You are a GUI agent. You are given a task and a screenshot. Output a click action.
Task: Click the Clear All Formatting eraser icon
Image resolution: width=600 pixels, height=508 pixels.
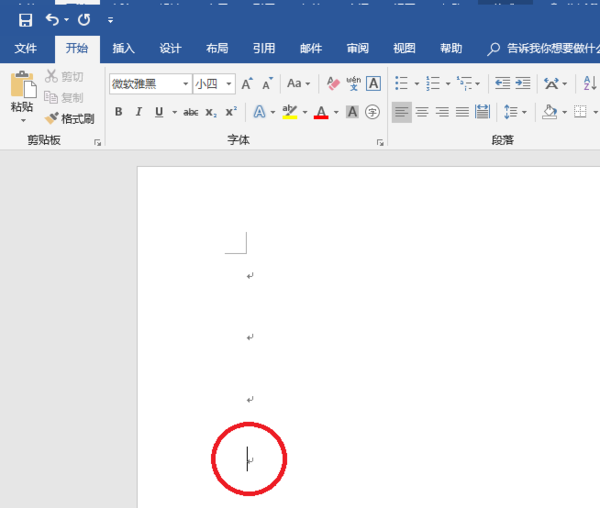point(333,83)
